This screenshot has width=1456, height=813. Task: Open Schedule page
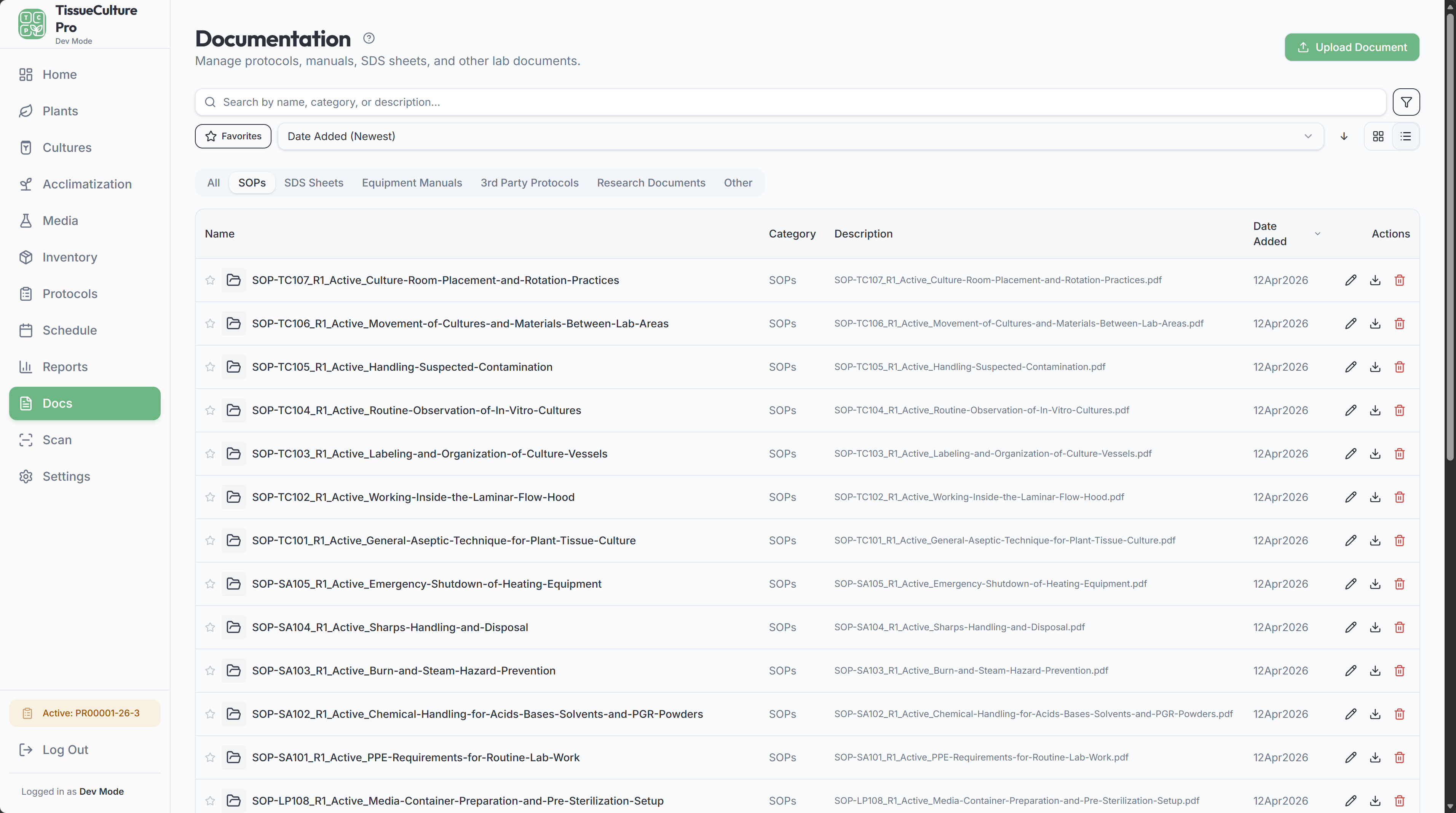[85, 330]
